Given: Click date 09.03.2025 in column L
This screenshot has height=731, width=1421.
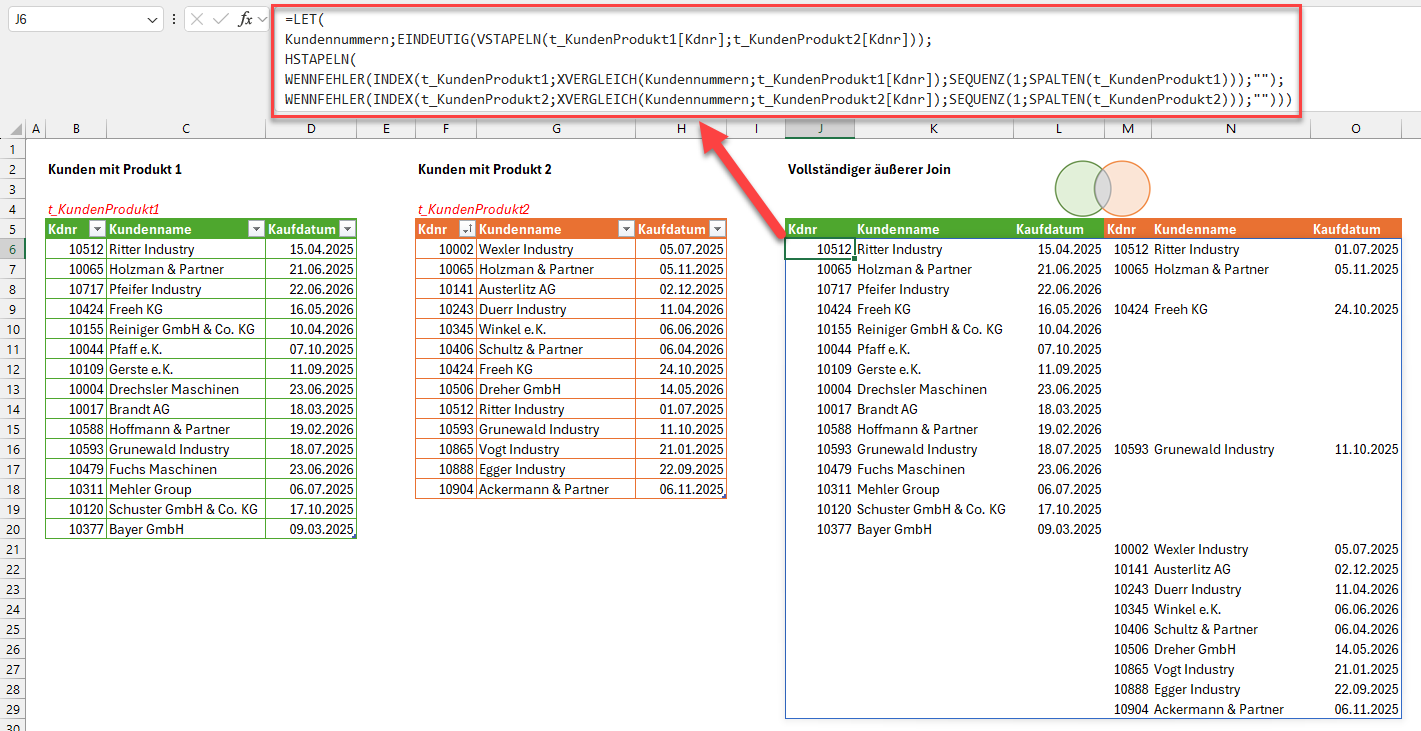Looking at the screenshot, I should [1070, 529].
